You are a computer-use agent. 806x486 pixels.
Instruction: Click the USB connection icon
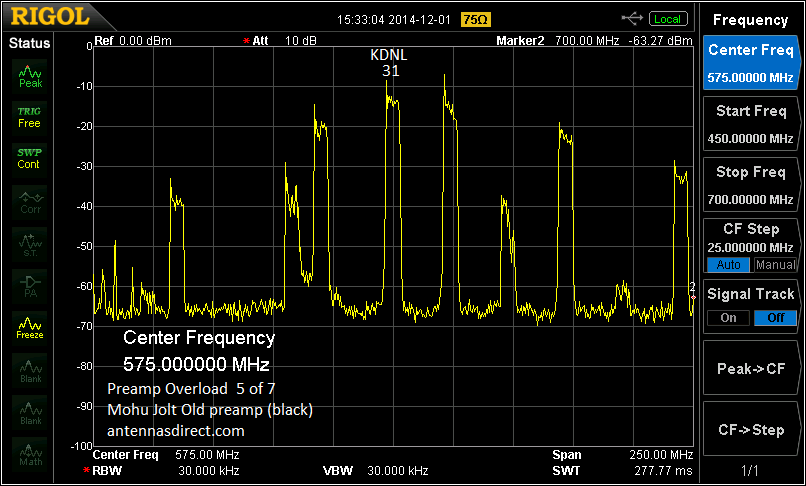632,18
